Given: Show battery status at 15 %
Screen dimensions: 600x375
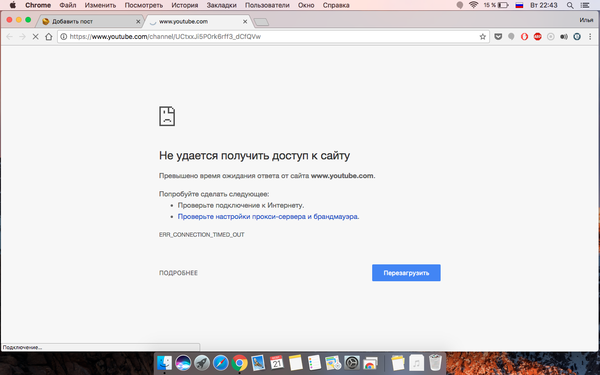Looking at the screenshot, I should 496,5.
